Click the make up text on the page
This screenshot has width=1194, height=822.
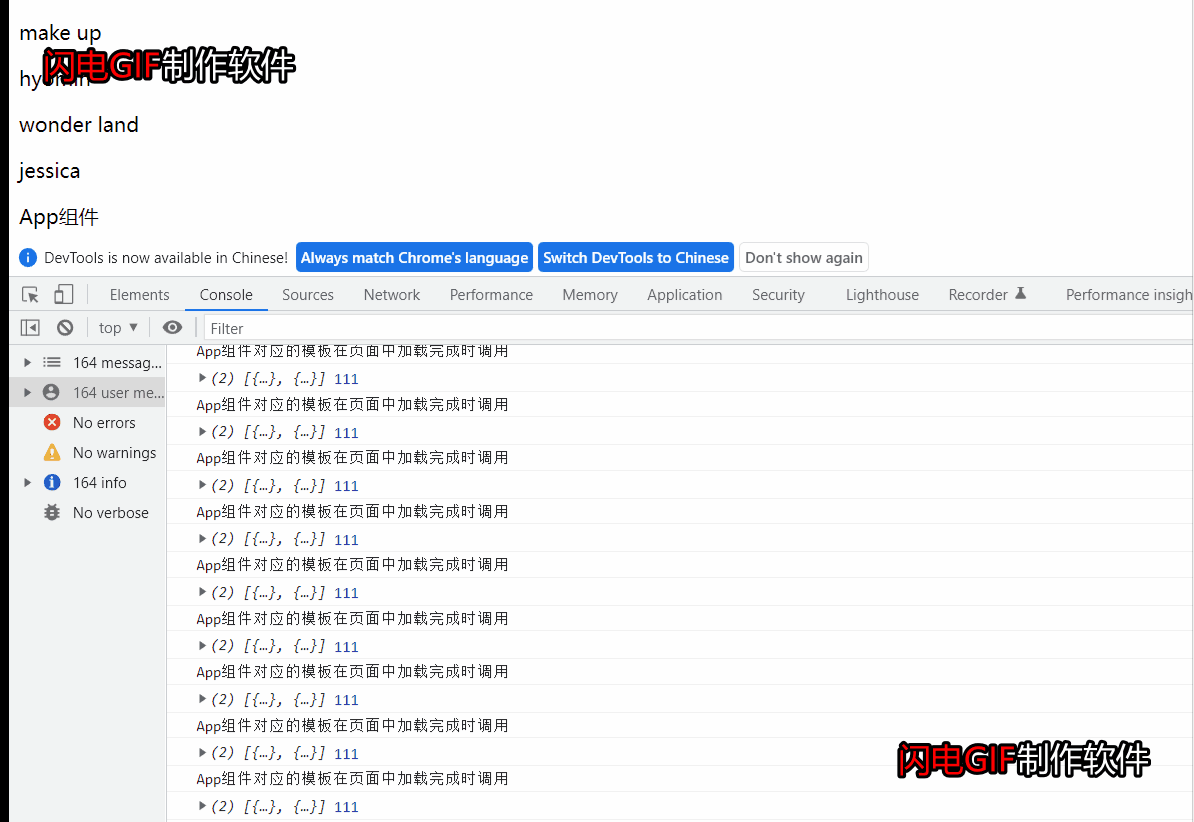coord(60,33)
